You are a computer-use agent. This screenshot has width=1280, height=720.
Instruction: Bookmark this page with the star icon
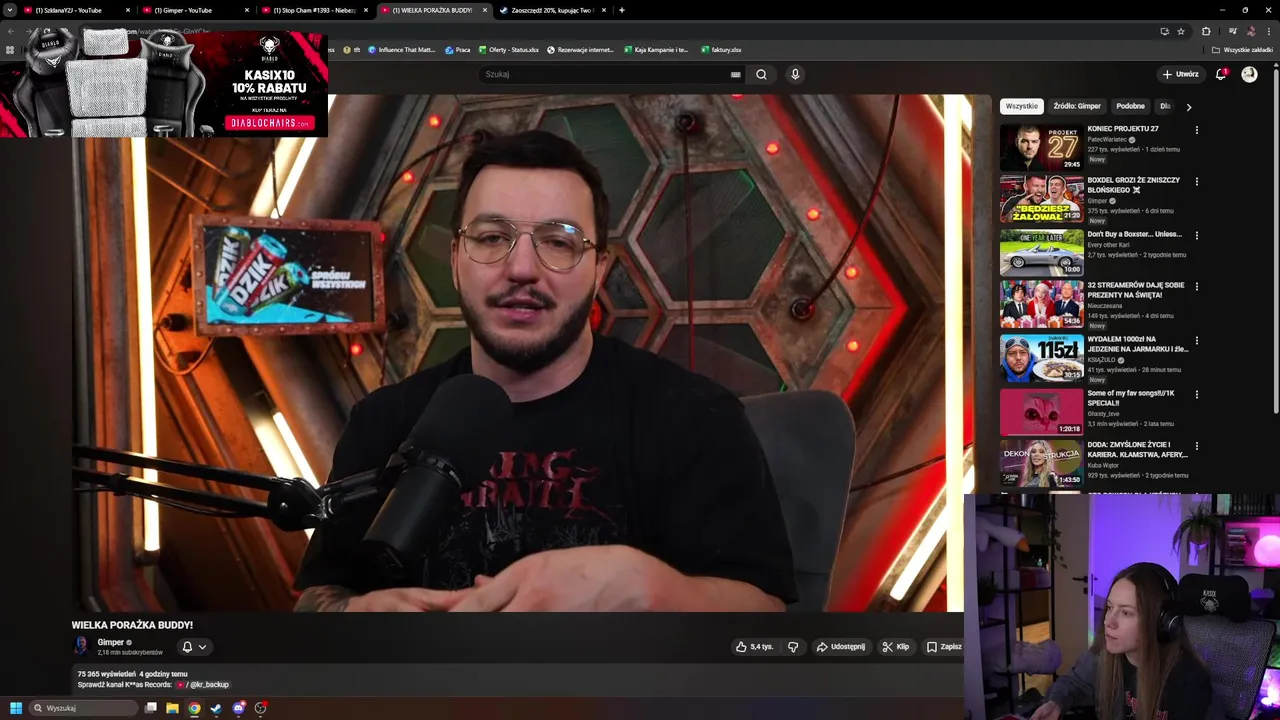click(1180, 31)
